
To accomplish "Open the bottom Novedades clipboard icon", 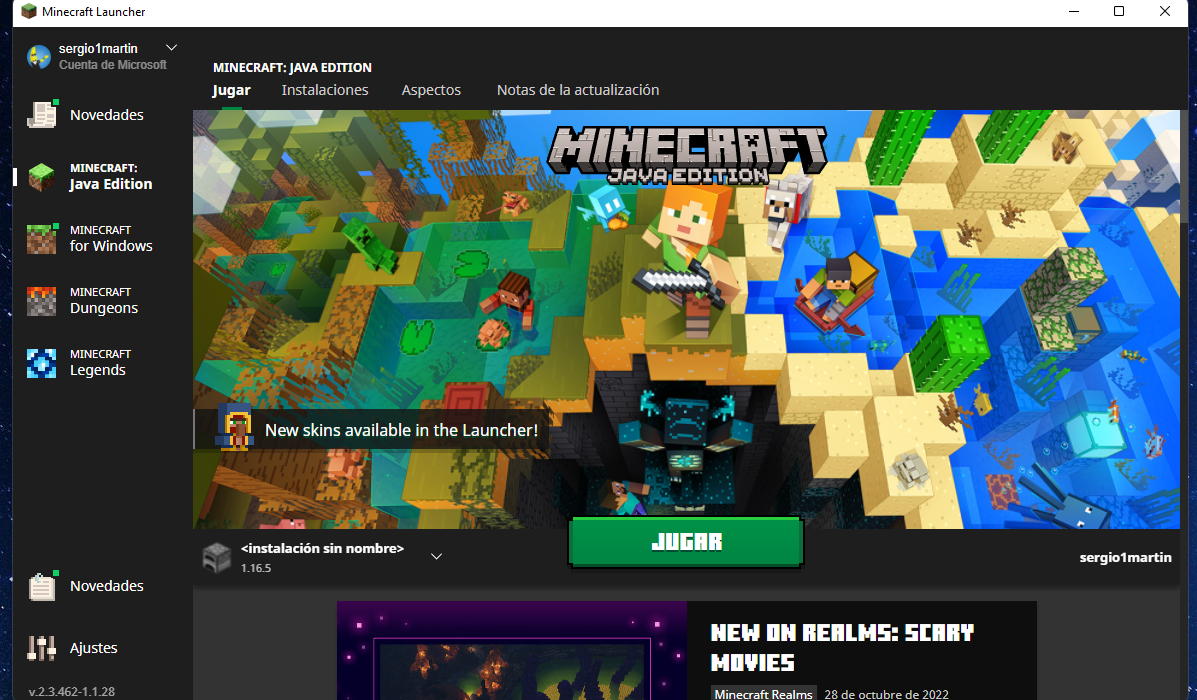I will click(x=42, y=585).
